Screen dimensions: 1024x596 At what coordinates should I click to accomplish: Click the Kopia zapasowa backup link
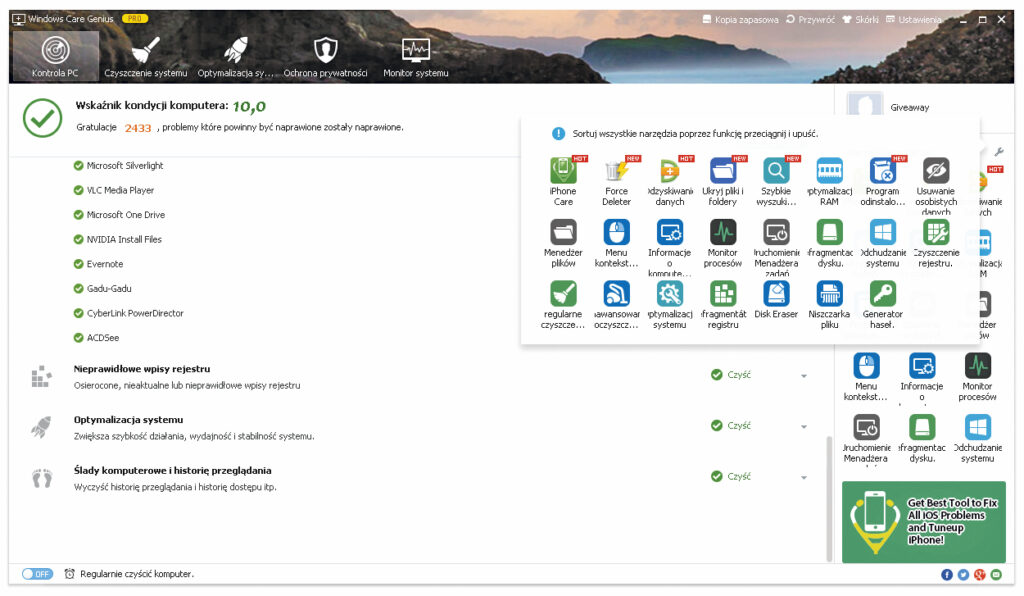tap(739, 19)
